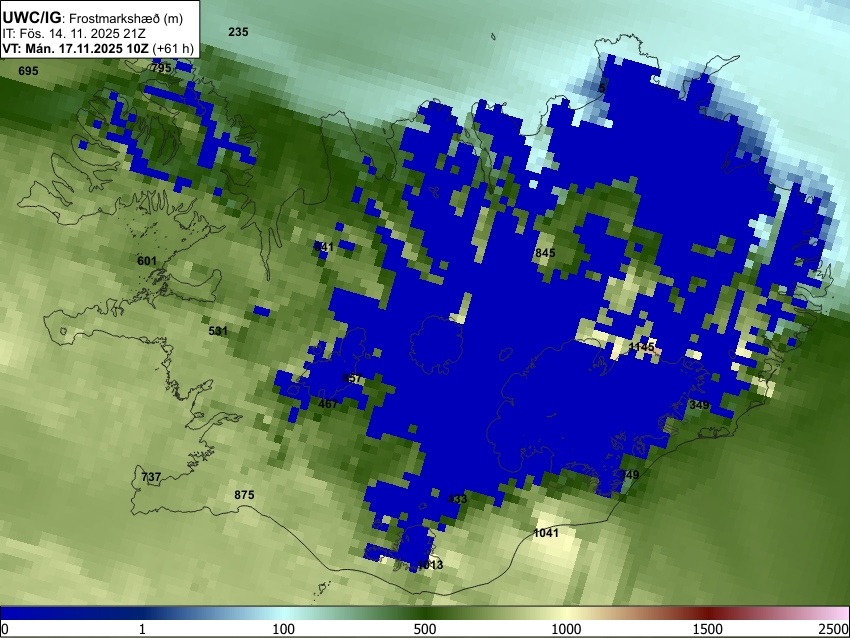The width and height of the screenshot is (850, 638).
Task: Click the map value 795
Action: click(x=161, y=68)
